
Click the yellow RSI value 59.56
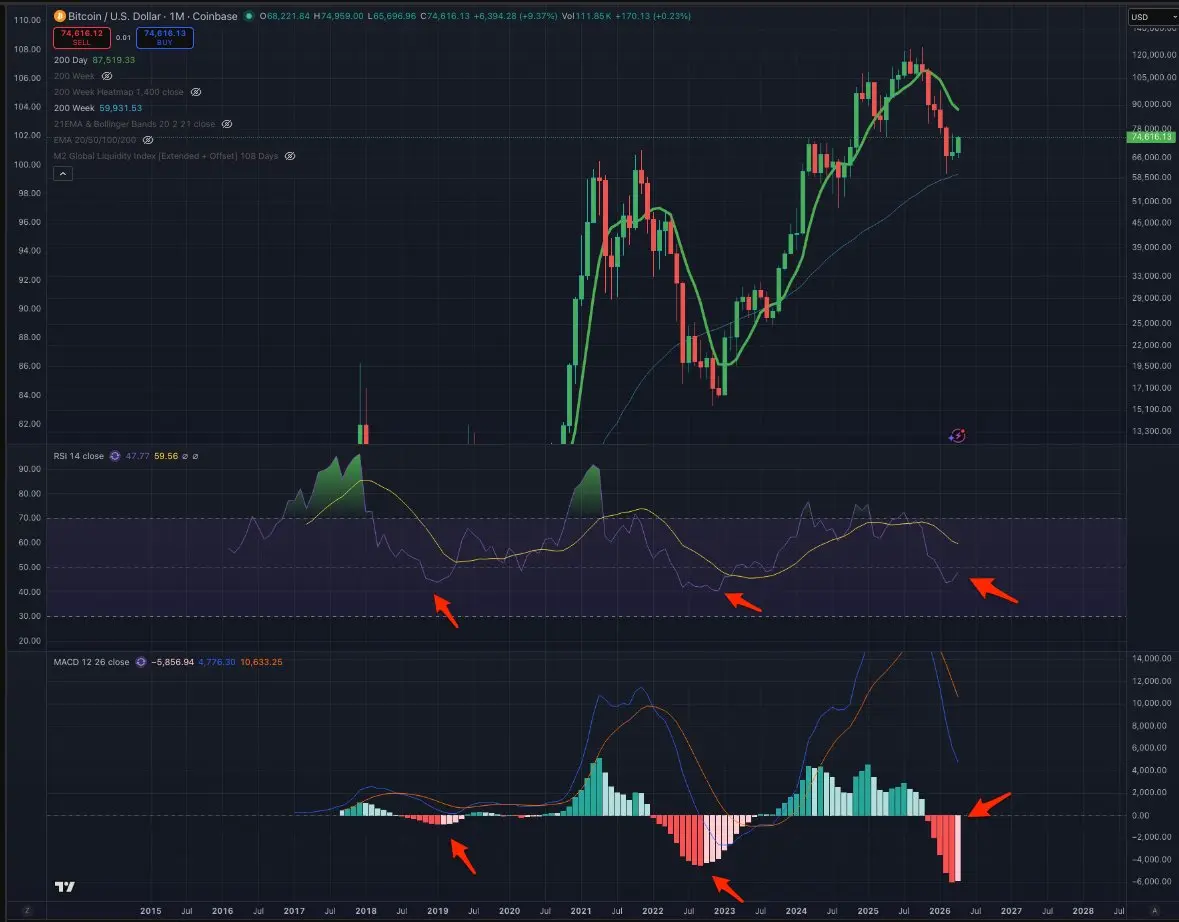pyautogui.click(x=166, y=456)
